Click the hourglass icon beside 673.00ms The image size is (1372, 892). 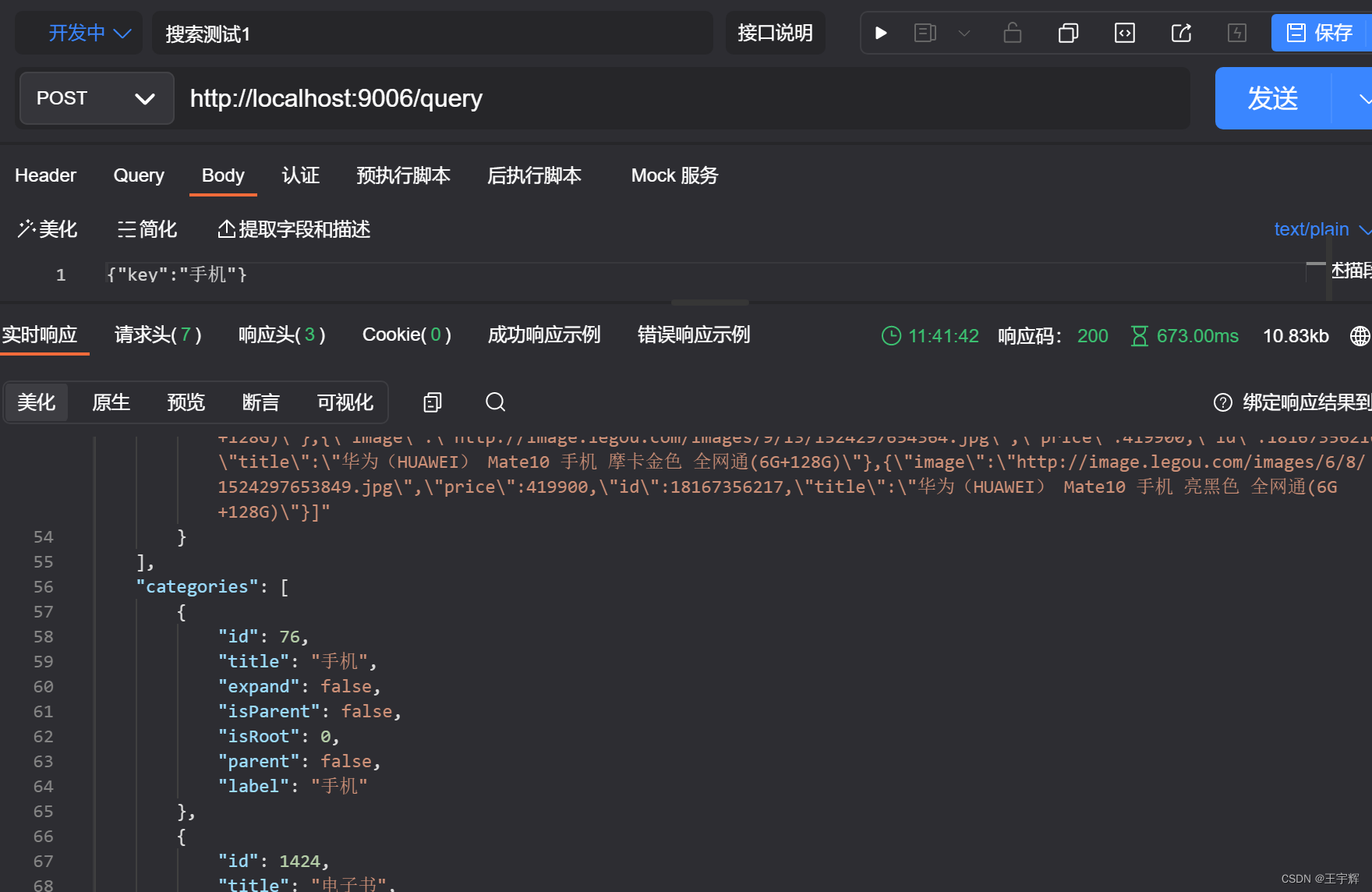(1140, 336)
